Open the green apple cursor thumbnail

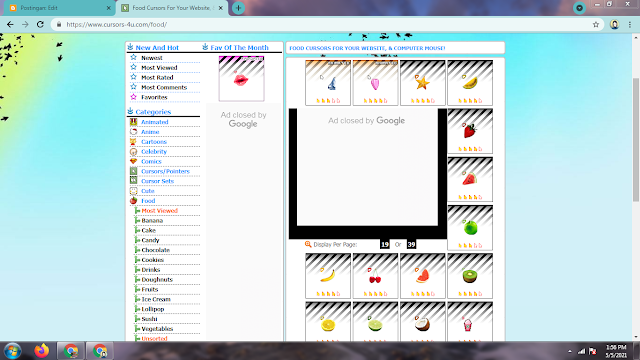[x=470, y=227]
